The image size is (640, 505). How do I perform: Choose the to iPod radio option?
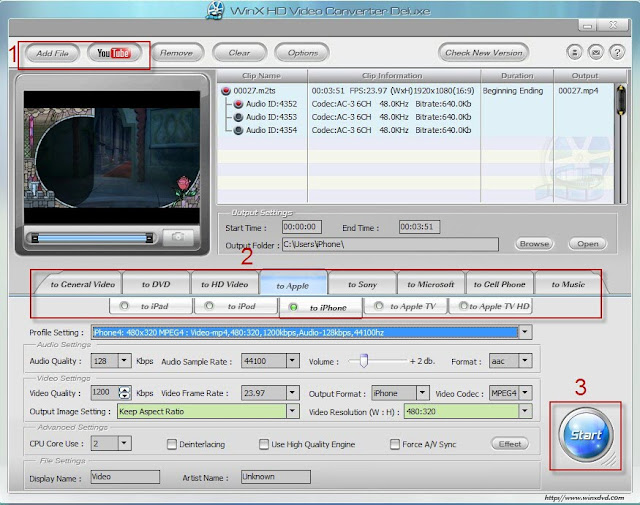coord(209,306)
